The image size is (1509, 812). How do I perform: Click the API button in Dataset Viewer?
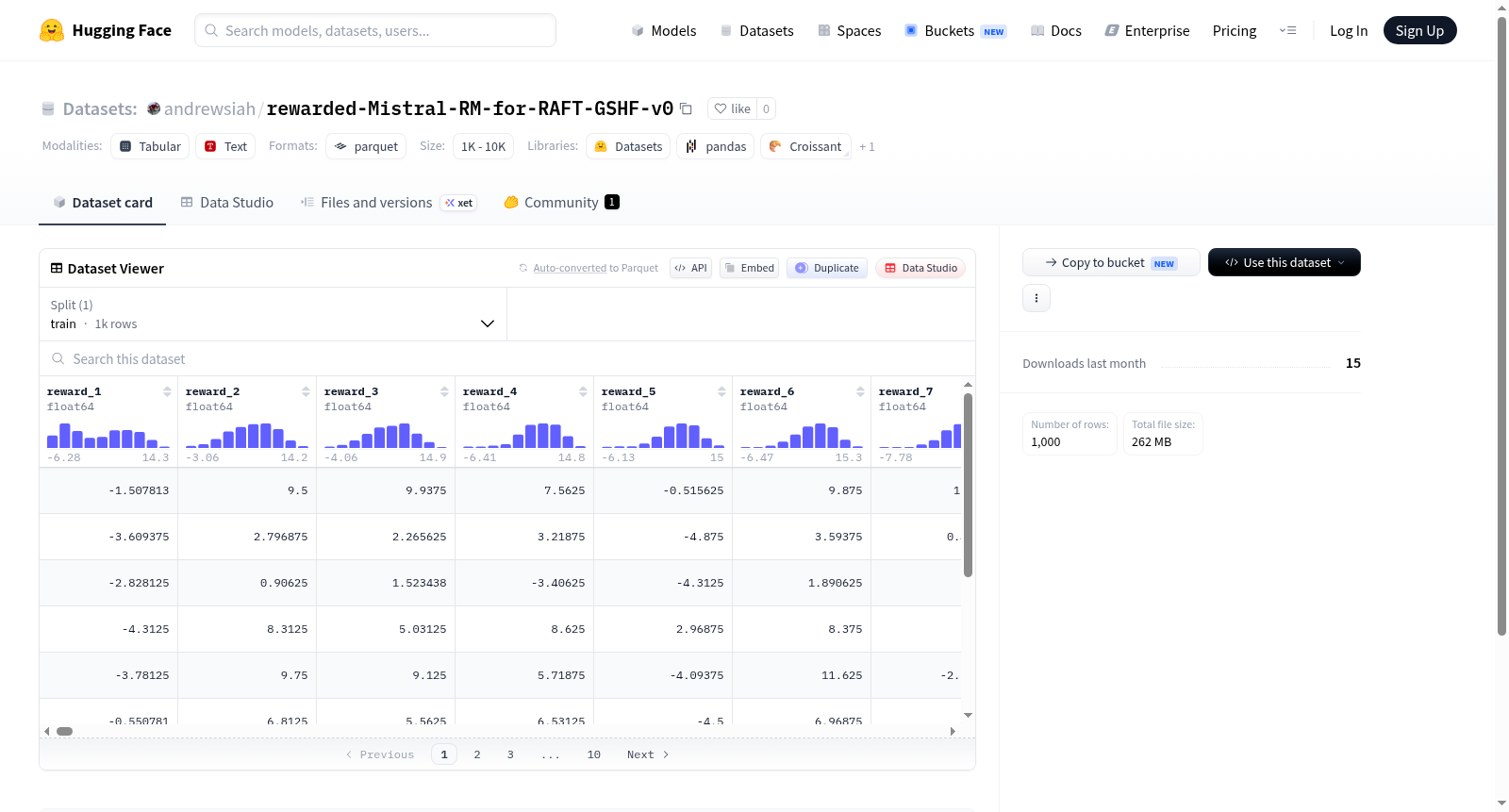pos(690,268)
